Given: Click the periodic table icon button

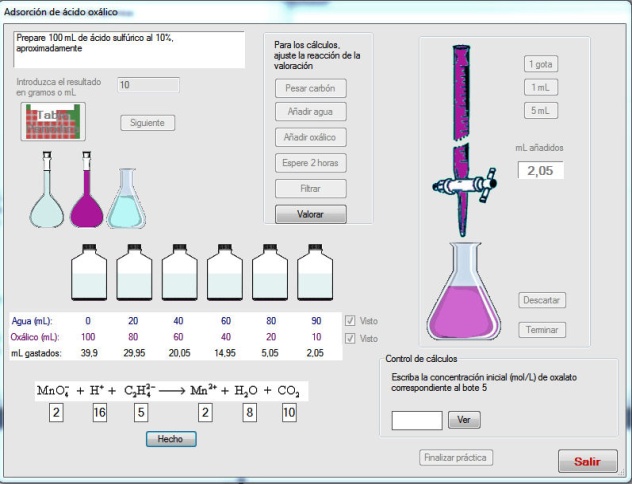Looking at the screenshot, I should tap(53, 121).
